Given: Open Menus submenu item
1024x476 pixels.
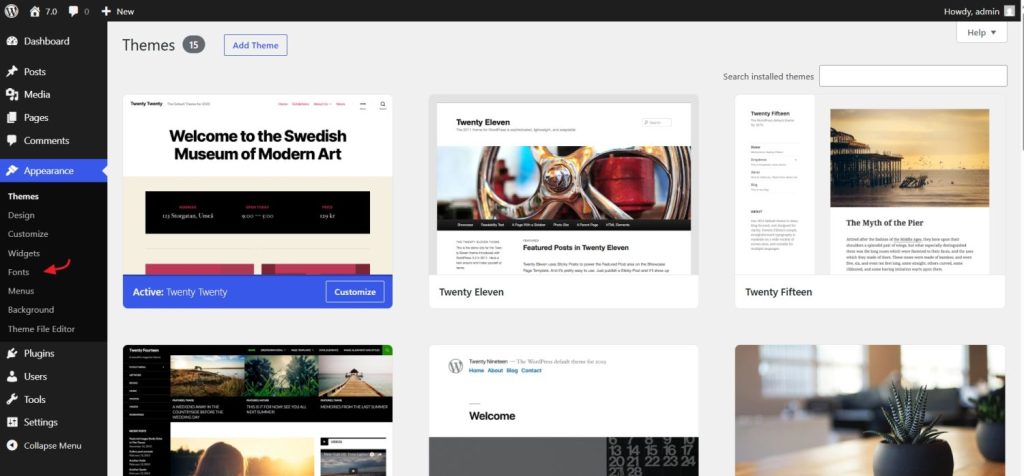Looking at the screenshot, I should (x=21, y=291).
